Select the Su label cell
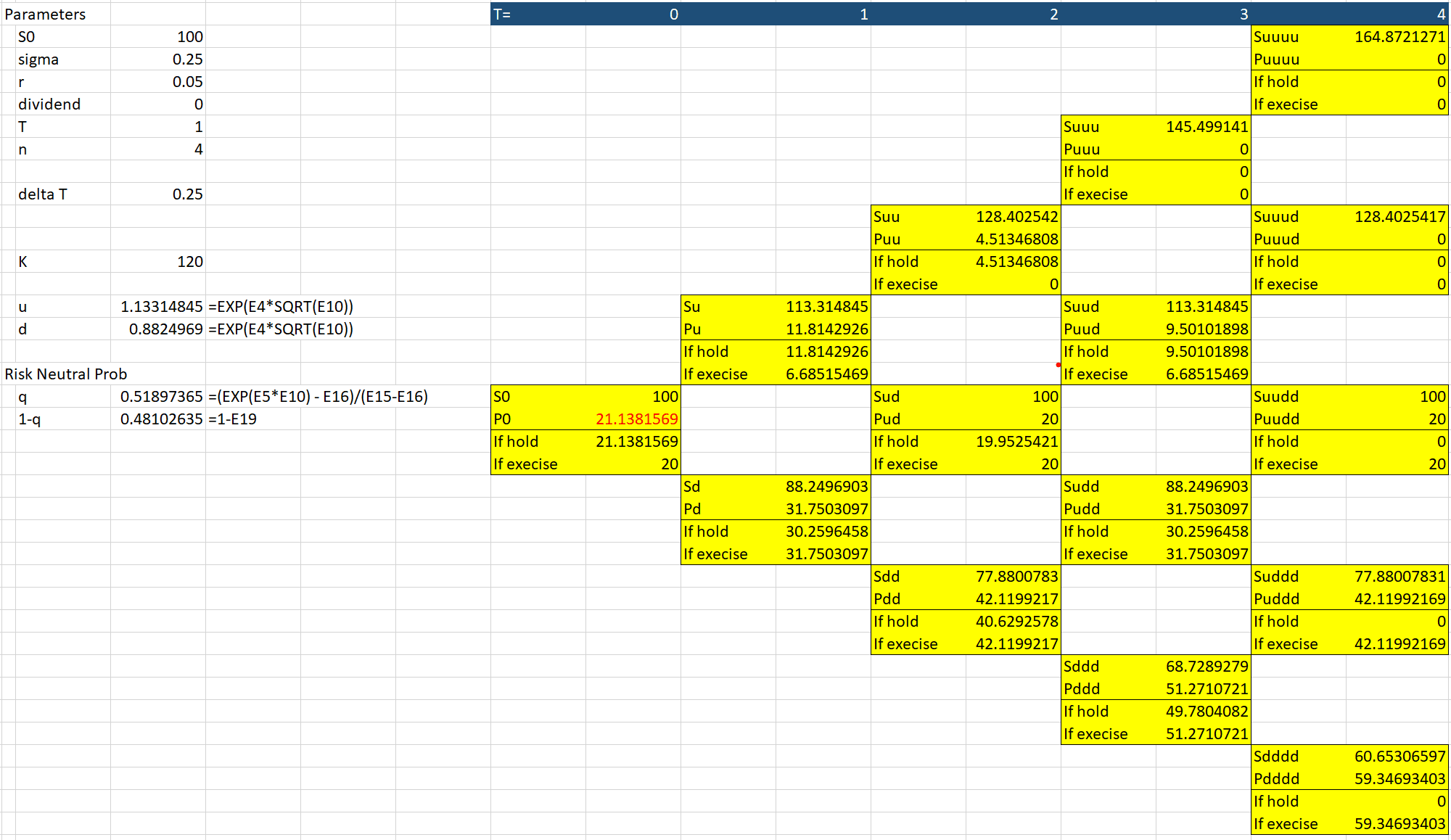The width and height of the screenshot is (1451, 840). [x=728, y=307]
